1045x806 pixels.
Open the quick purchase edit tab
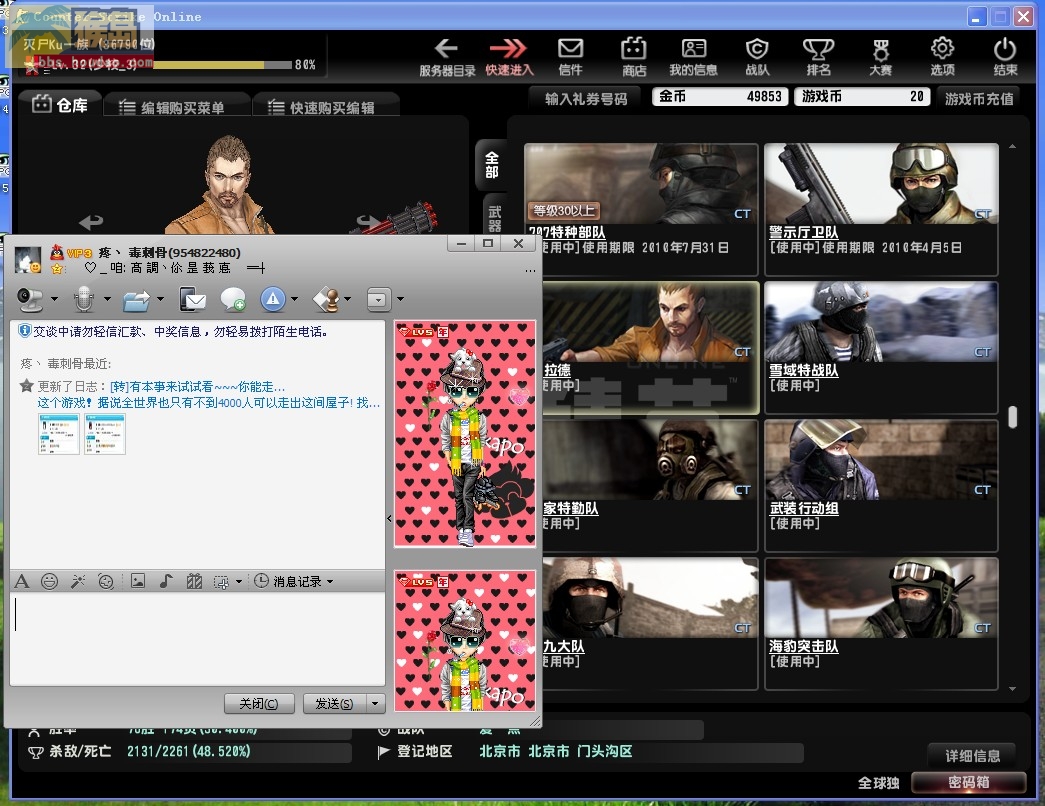point(327,107)
